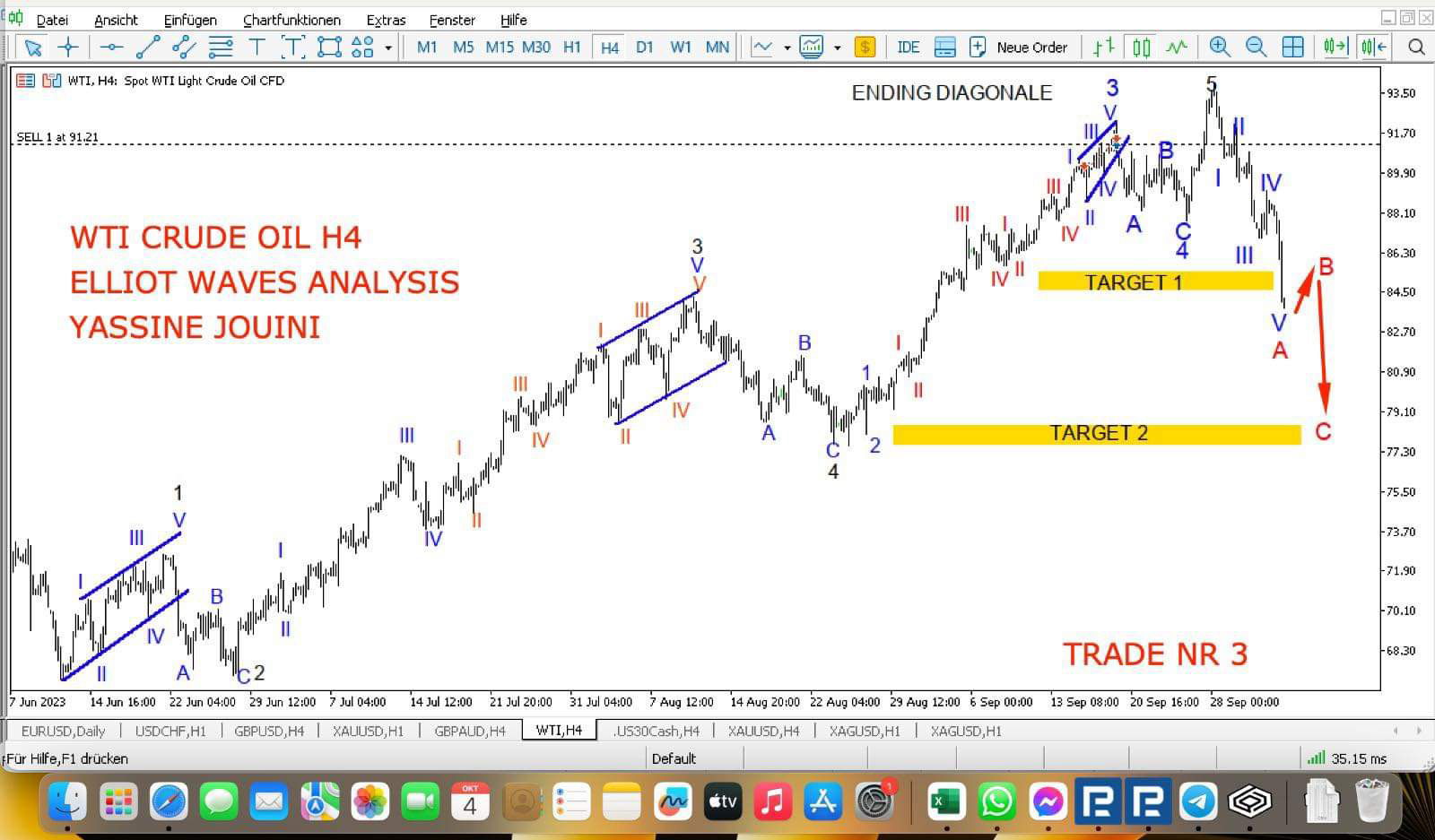Switch chart to bar chart display
The width and height of the screenshot is (1435, 840).
tap(1104, 48)
